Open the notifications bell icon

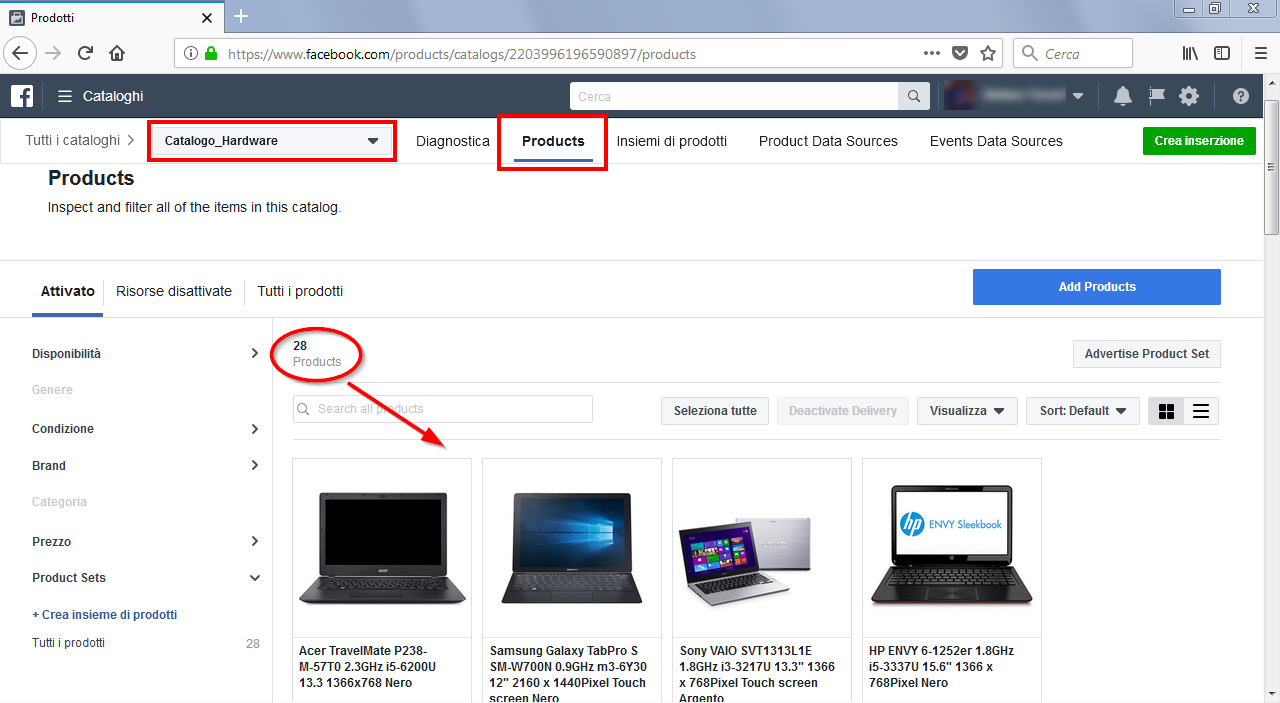1123,96
